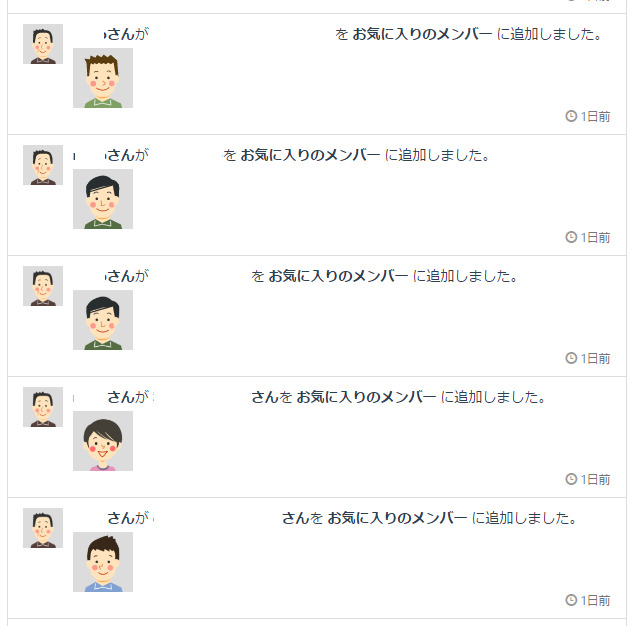The width and height of the screenshot is (635, 626).
Task: Click the clock icon in the last feed entry
Action: click(571, 600)
